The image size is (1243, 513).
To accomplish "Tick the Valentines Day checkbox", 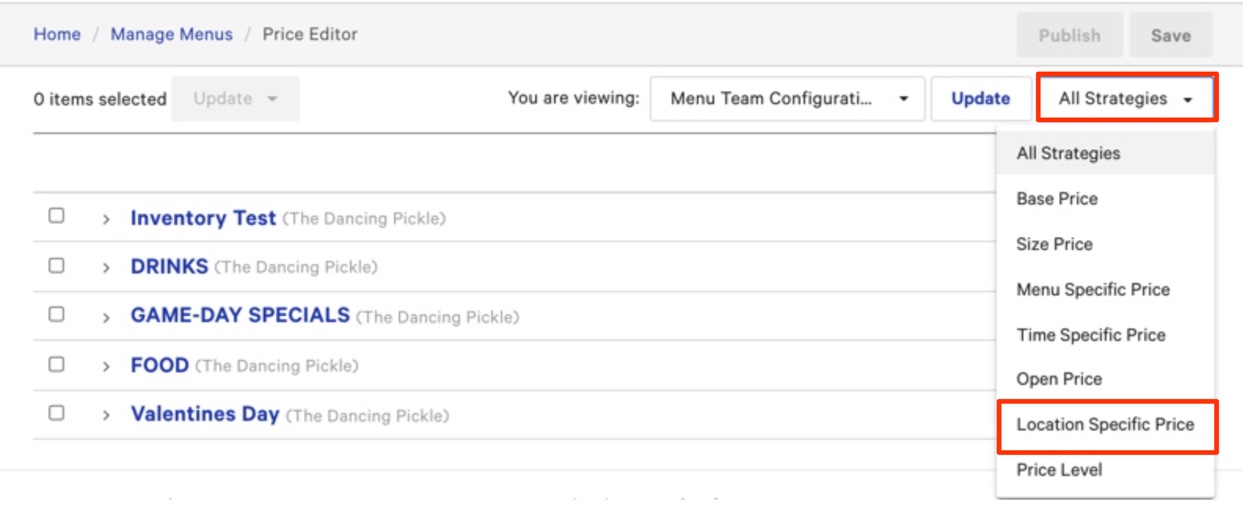I will (x=57, y=413).
